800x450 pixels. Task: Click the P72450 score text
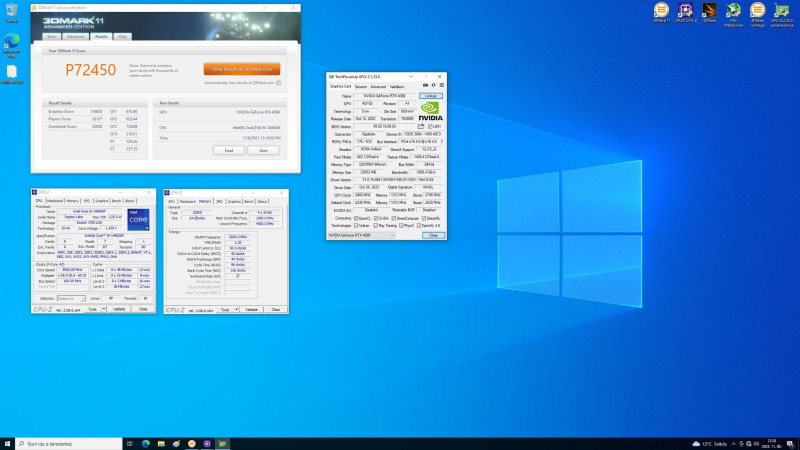90,70
